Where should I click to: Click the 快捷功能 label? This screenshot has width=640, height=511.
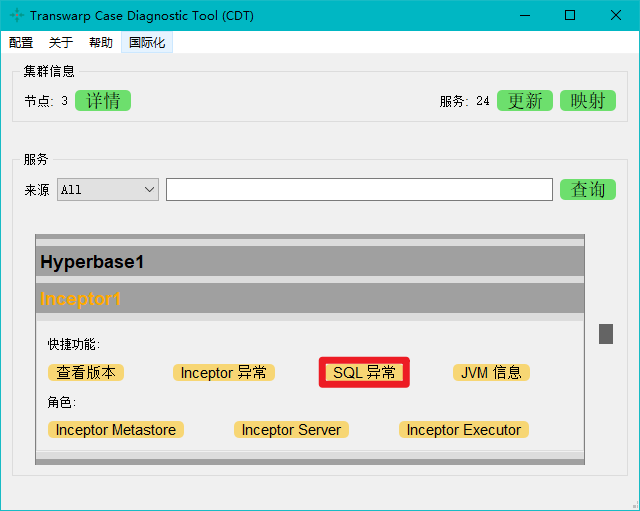73,344
